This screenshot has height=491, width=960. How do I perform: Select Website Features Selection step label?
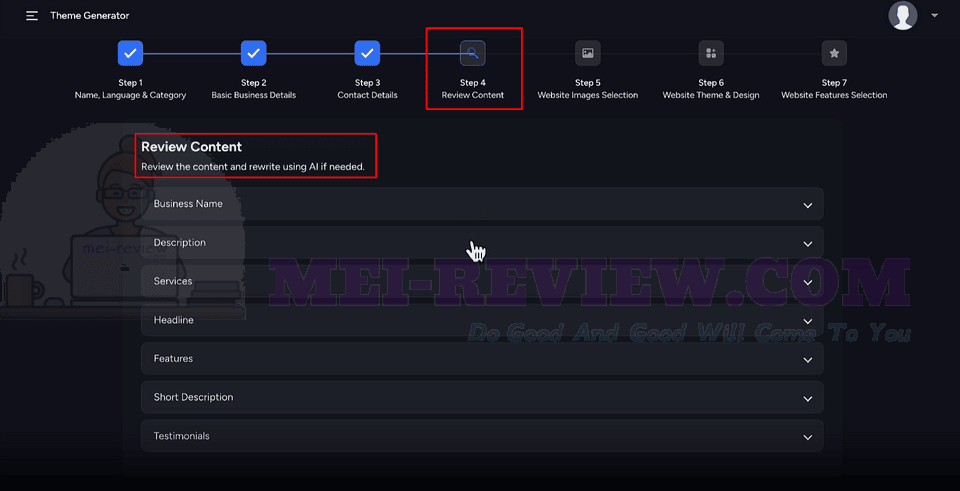pos(834,95)
